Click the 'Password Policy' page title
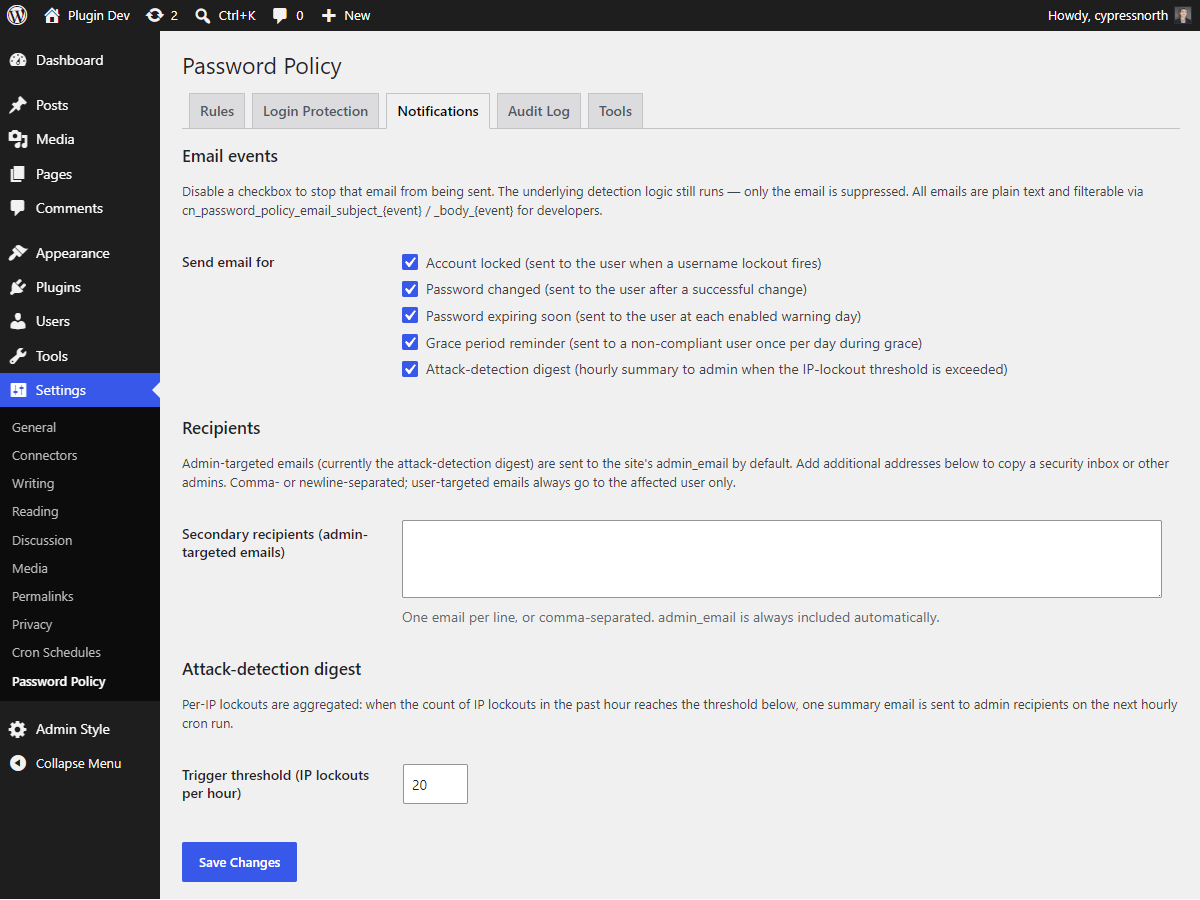 [262, 67]
